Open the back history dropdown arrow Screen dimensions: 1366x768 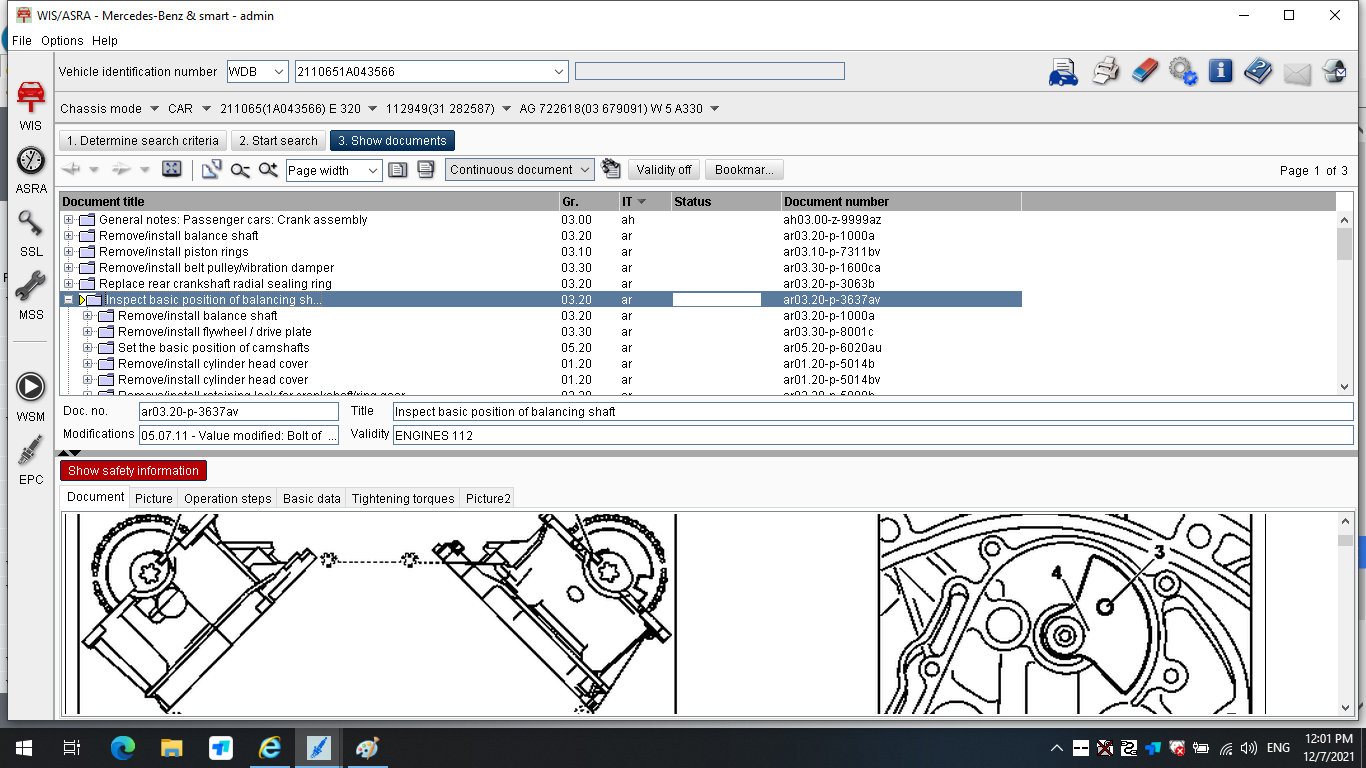pyautogui.click(x=94, y=170)
